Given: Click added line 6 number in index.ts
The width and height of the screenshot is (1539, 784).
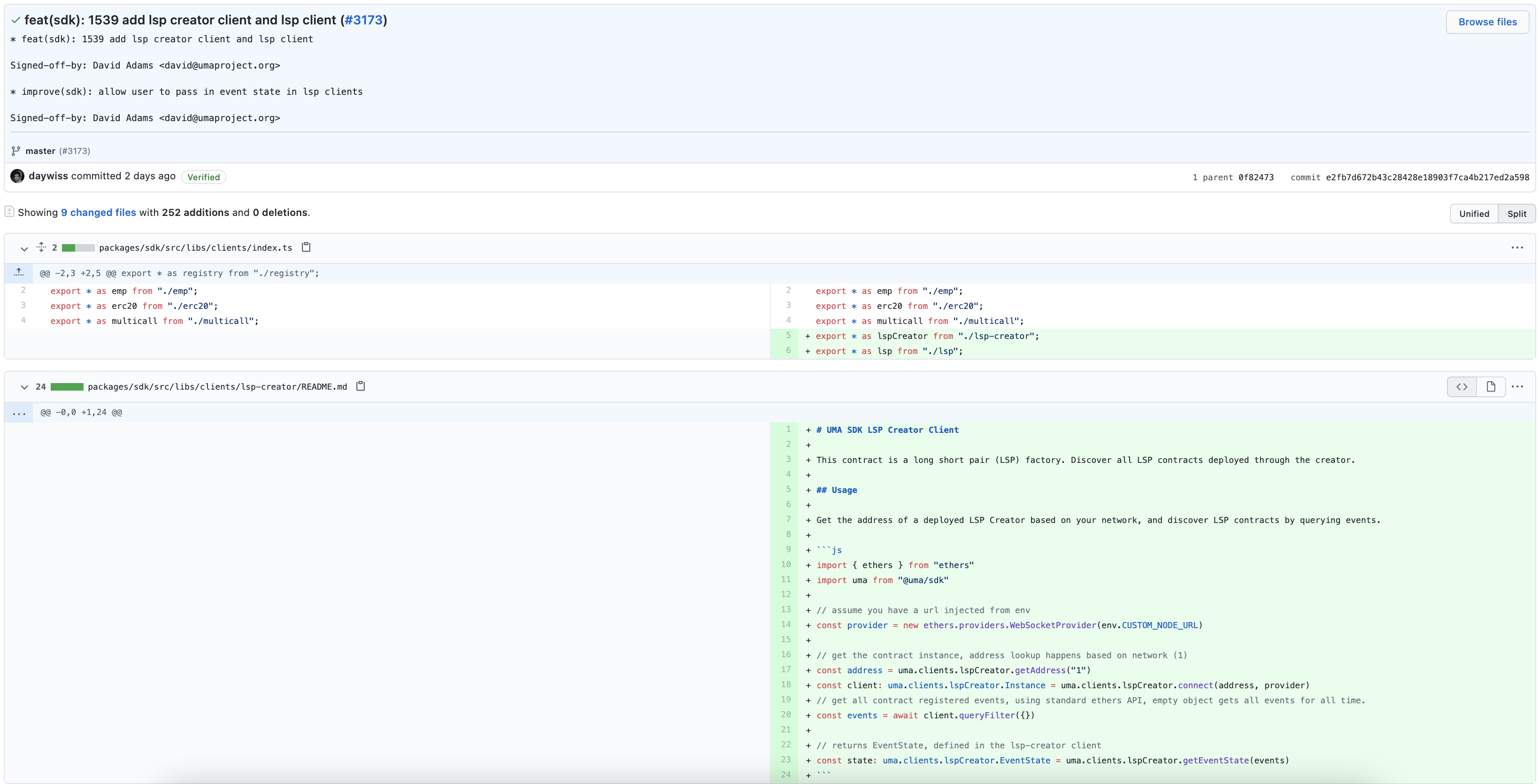Looking at the screenshot, I should click(x=784, y=351).
